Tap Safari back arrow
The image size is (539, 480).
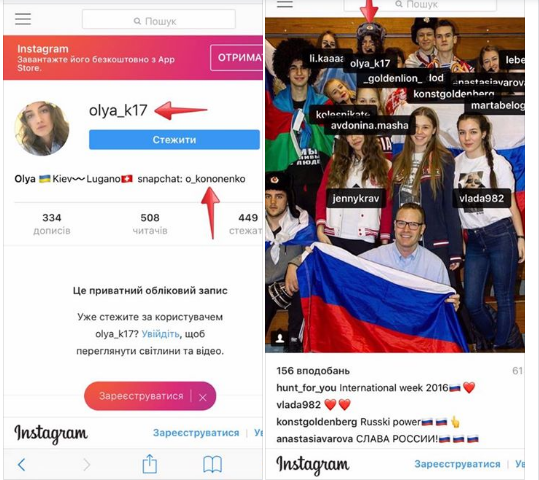(21, 465)
